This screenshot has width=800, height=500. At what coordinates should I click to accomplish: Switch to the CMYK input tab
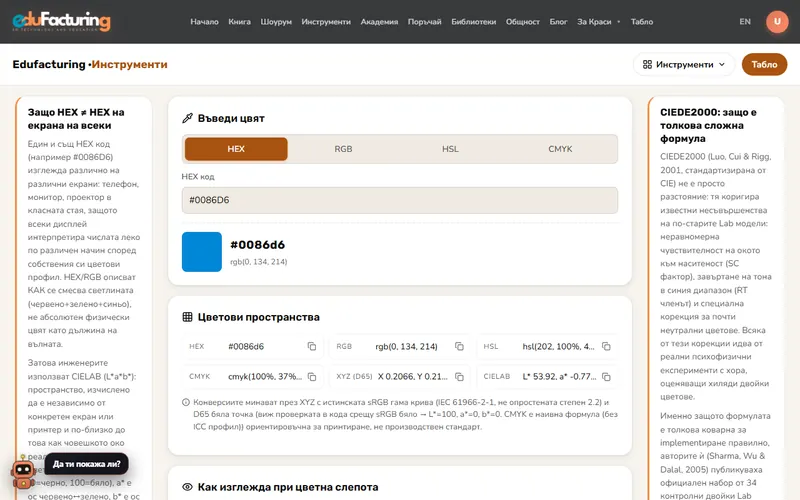point(560,149)
